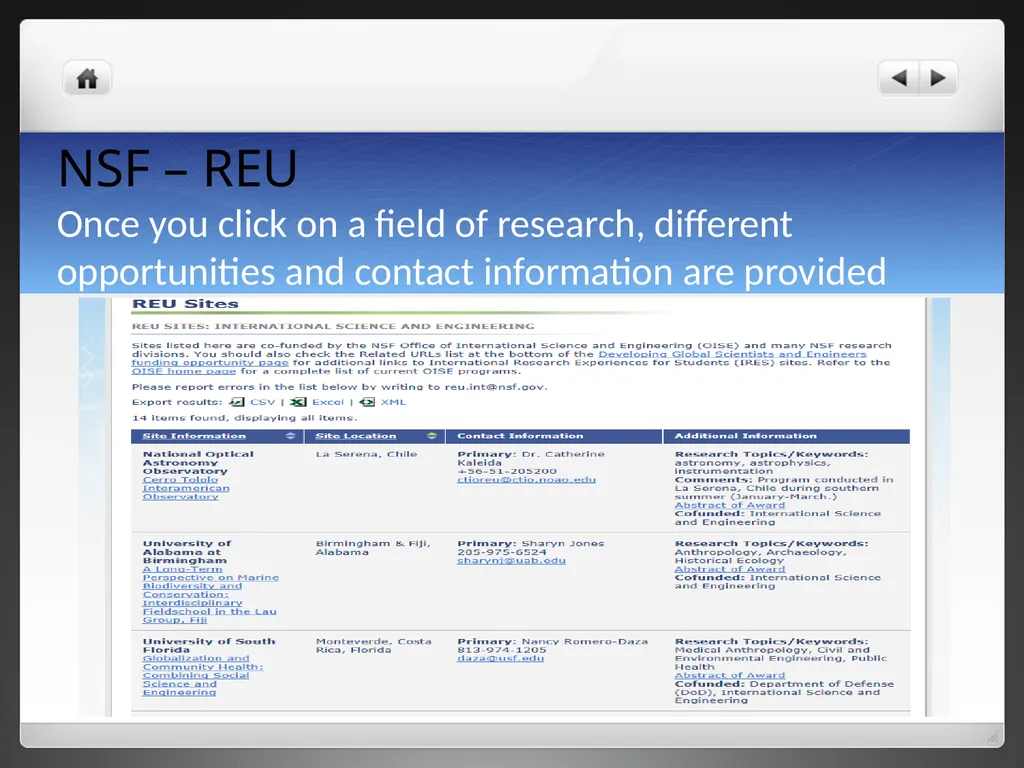Export results as CSV icon
Image resolution: width=1024 pixels, height=768 pixels.
point(237,402)
